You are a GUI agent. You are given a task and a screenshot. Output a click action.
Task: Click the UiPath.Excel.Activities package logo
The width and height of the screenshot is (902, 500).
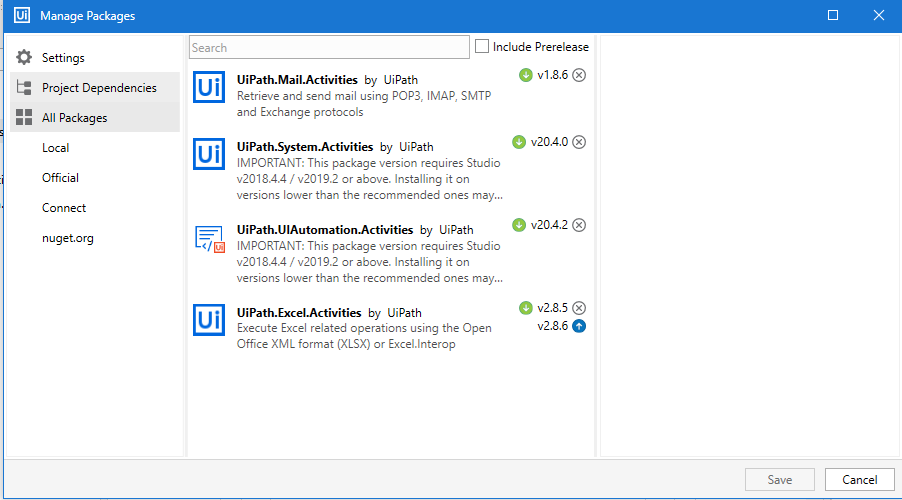click(x=209, y=320)
